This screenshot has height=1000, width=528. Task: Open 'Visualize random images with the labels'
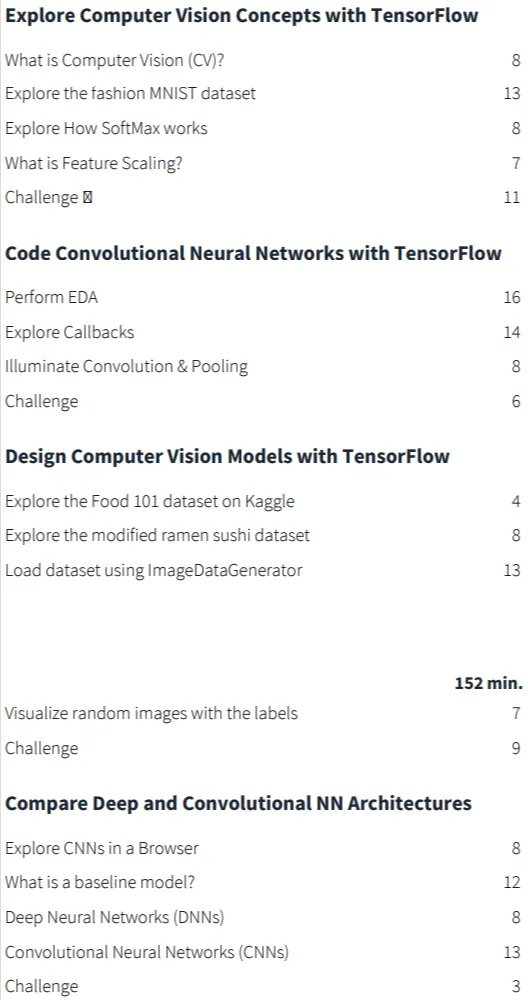(x=151, y=713)
